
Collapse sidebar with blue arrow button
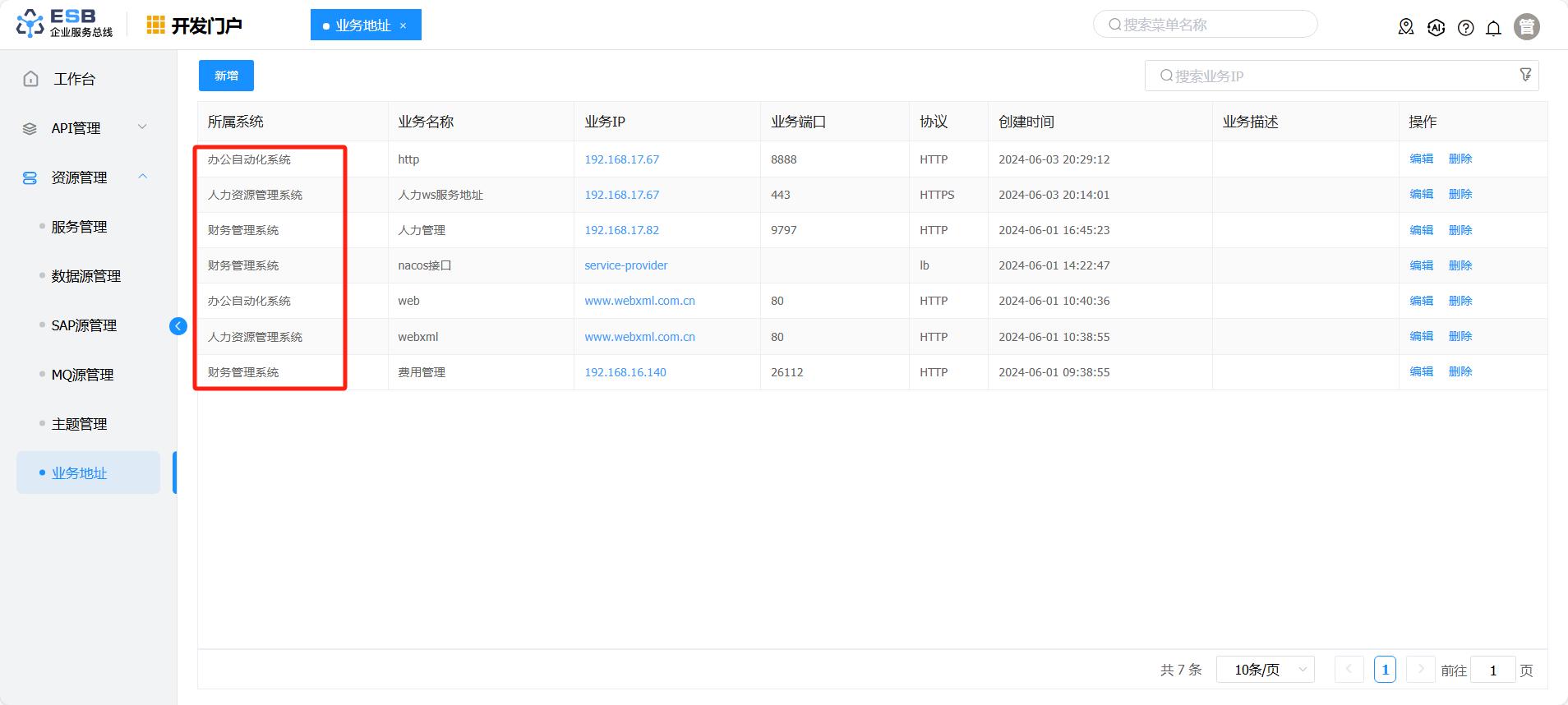178,326
